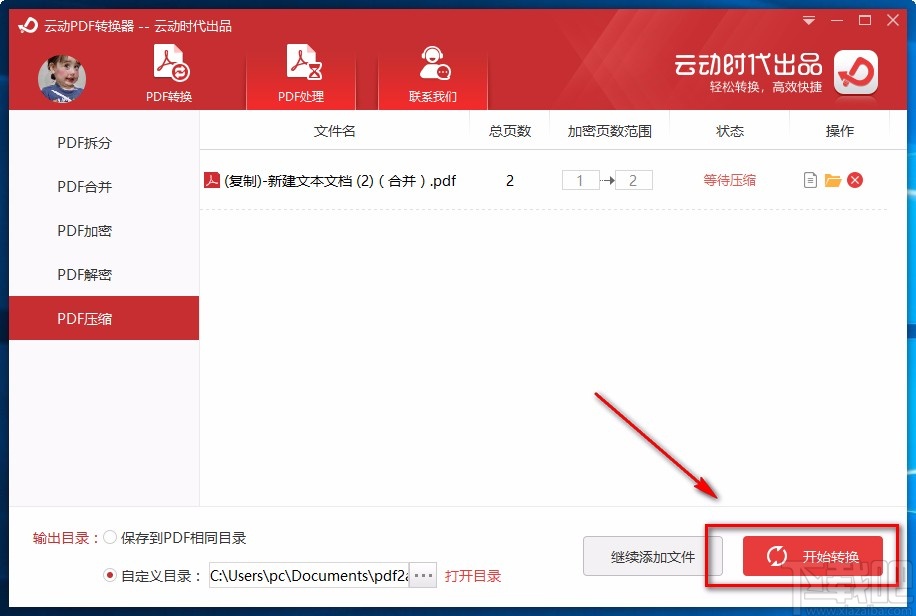Viewport: 916px width, 616px height.
Task: Click the red PDF icon beside the file name
Action: (x=213, y=180)
